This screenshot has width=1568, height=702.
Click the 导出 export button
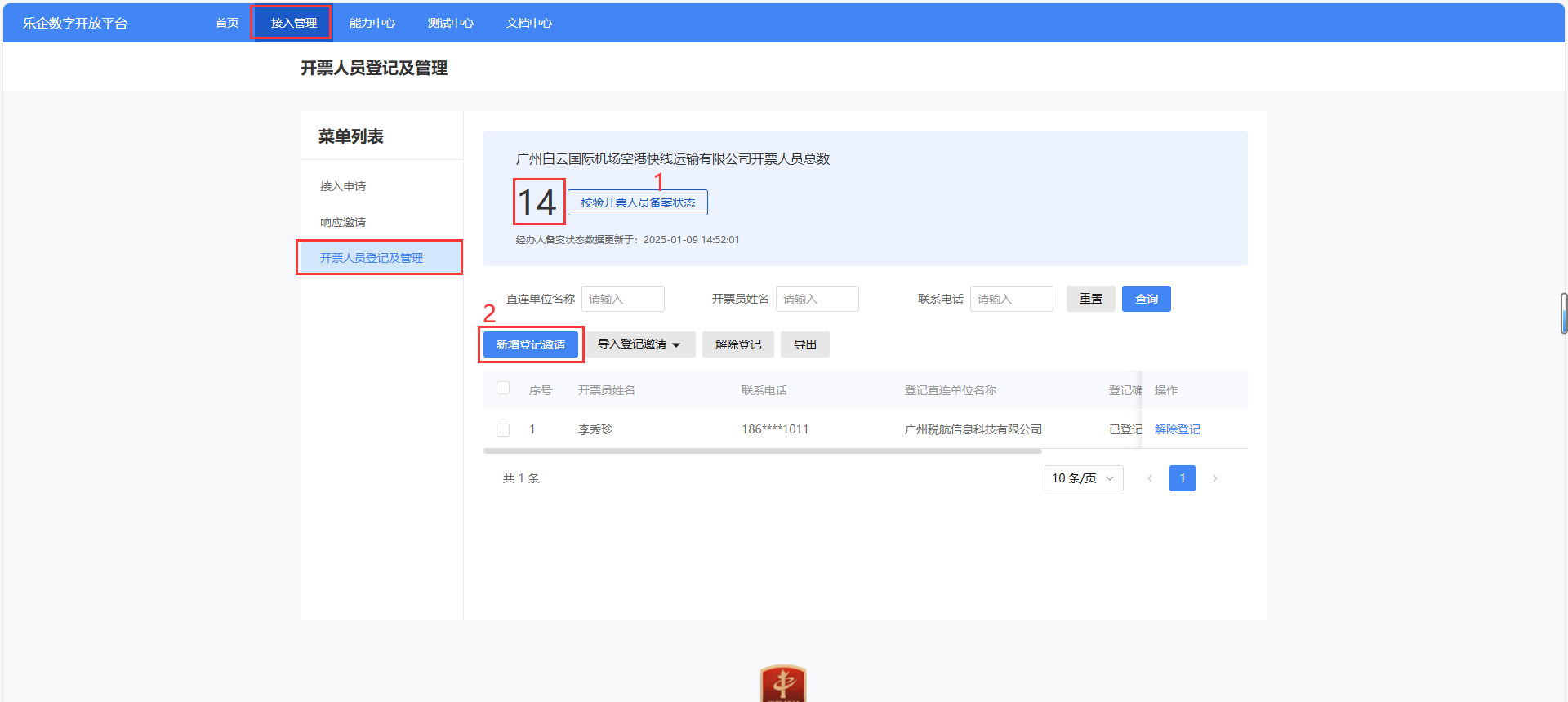point(805,344)
